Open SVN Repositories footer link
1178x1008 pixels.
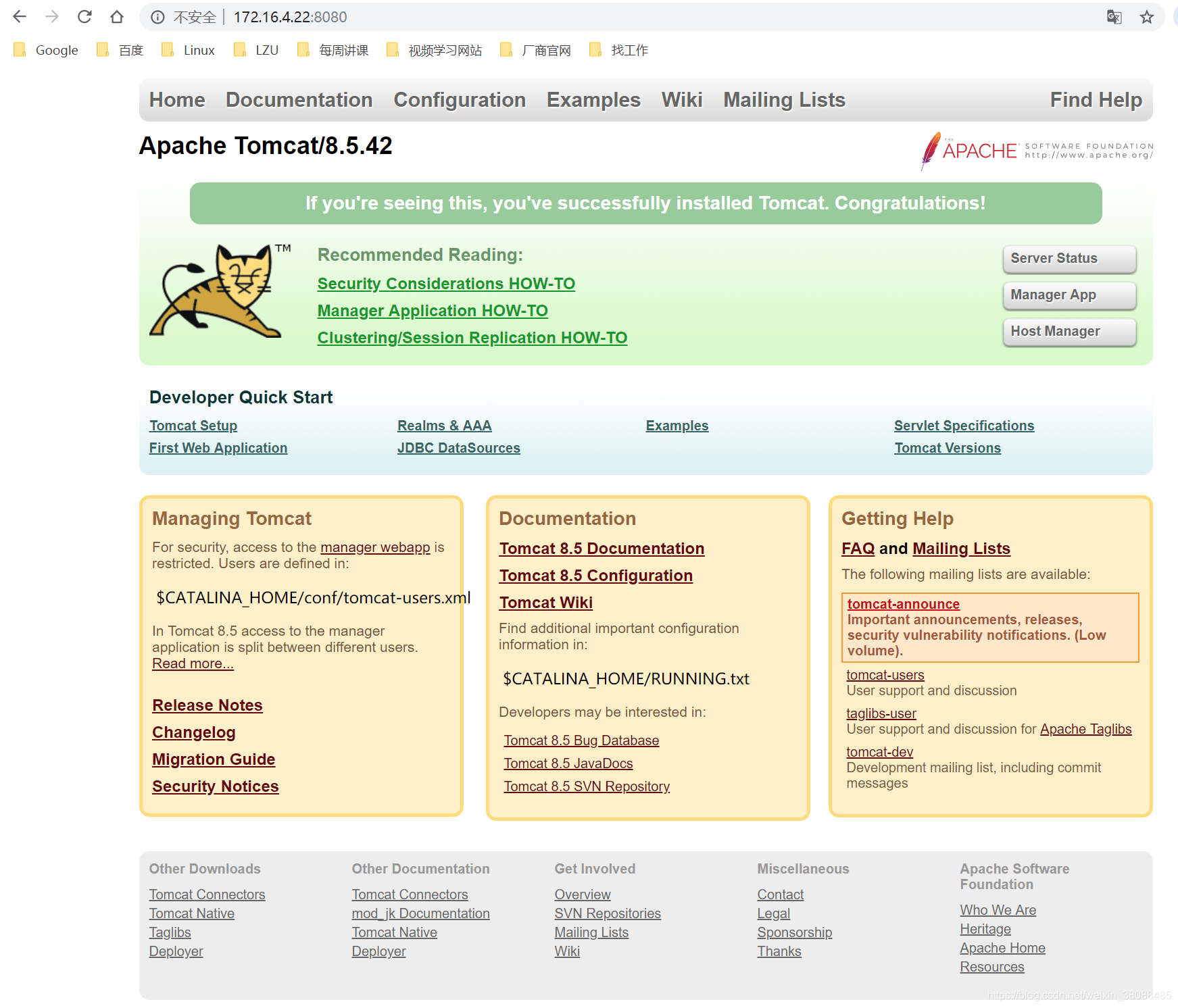[608, 913]
